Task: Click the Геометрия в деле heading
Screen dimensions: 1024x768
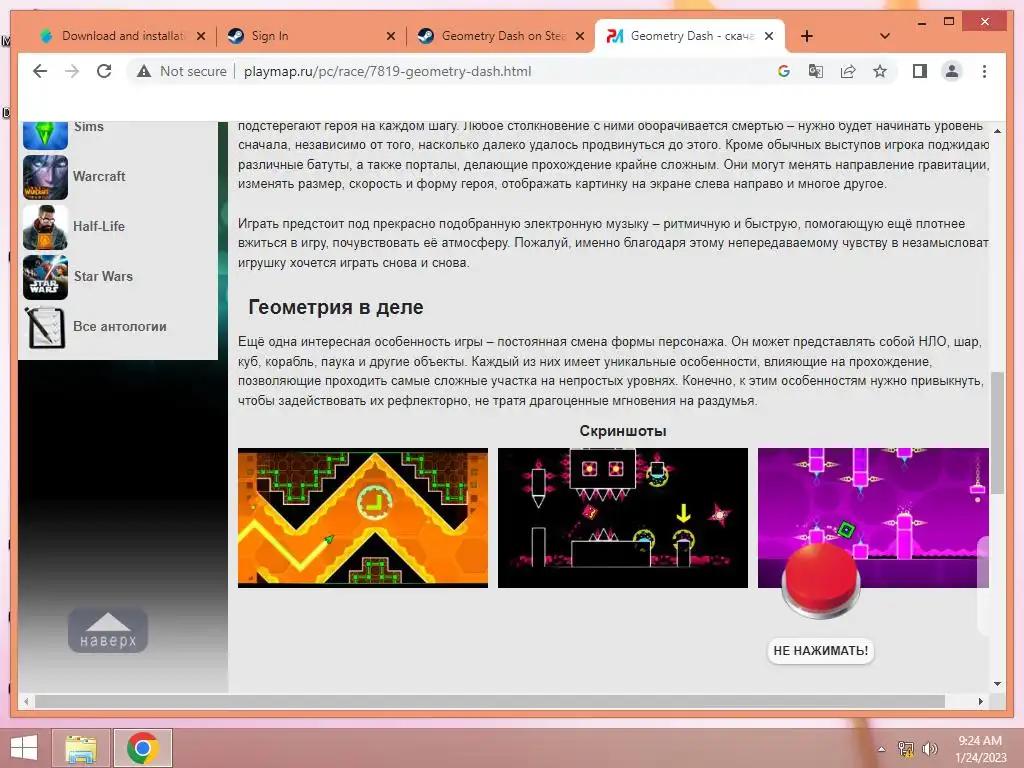Action: tap(336, 307)
